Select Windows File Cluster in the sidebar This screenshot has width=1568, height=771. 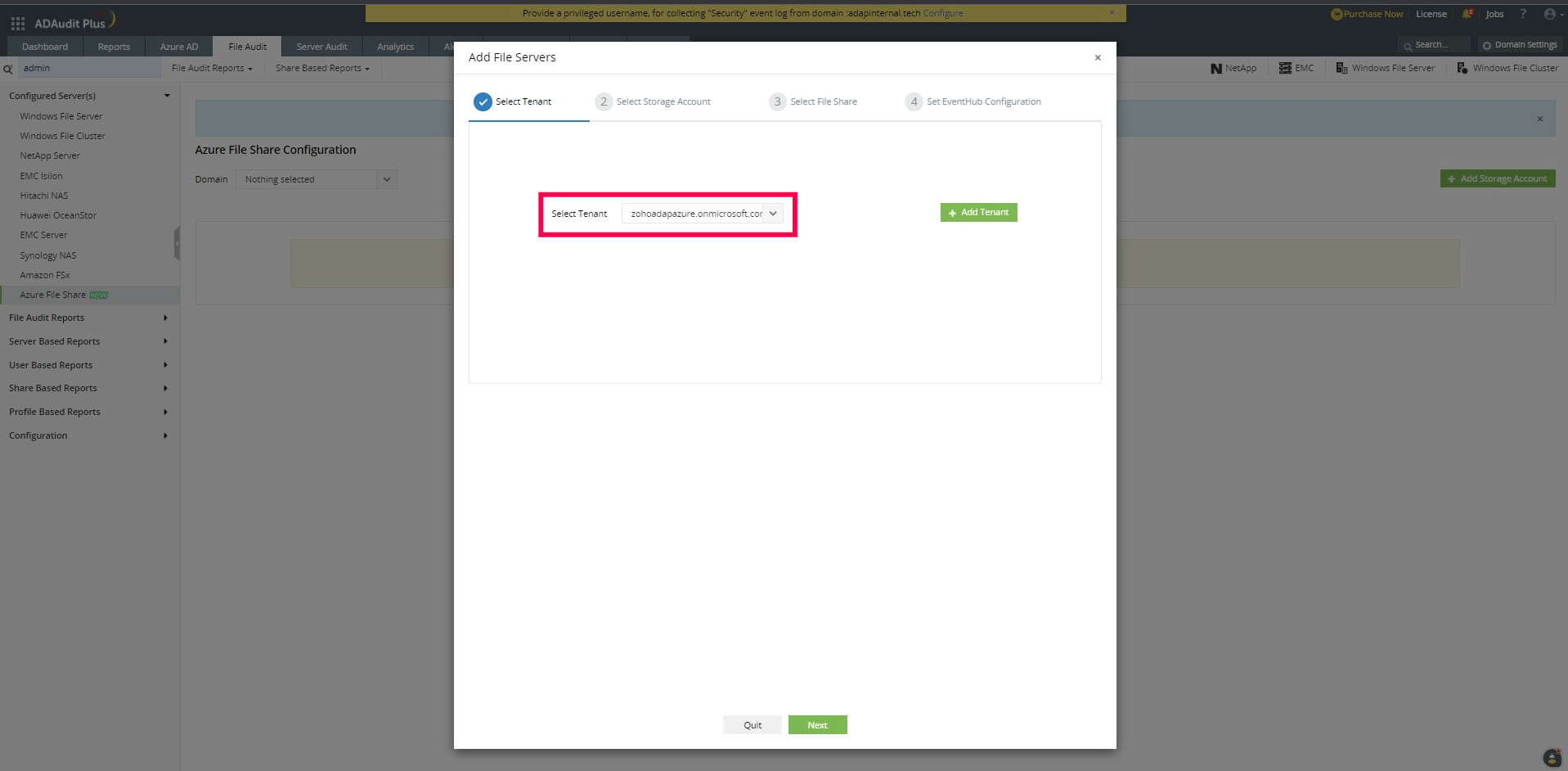coord(63,136)
